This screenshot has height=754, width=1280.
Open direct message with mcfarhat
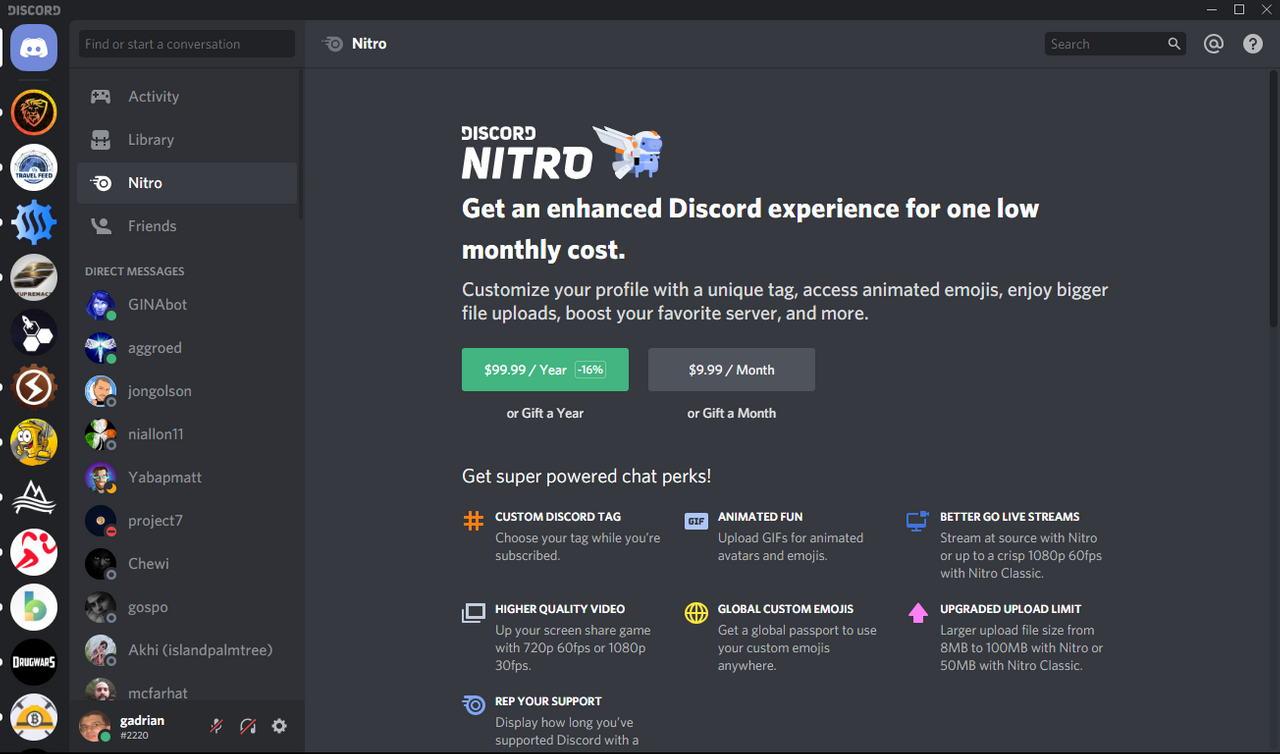(x=187, y=690)
